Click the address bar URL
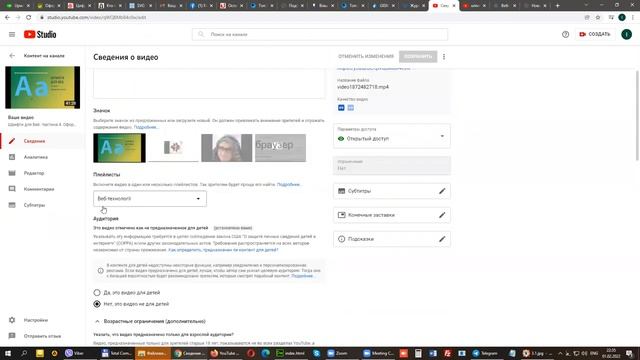The image size is (640, 360). coord(96,18)
